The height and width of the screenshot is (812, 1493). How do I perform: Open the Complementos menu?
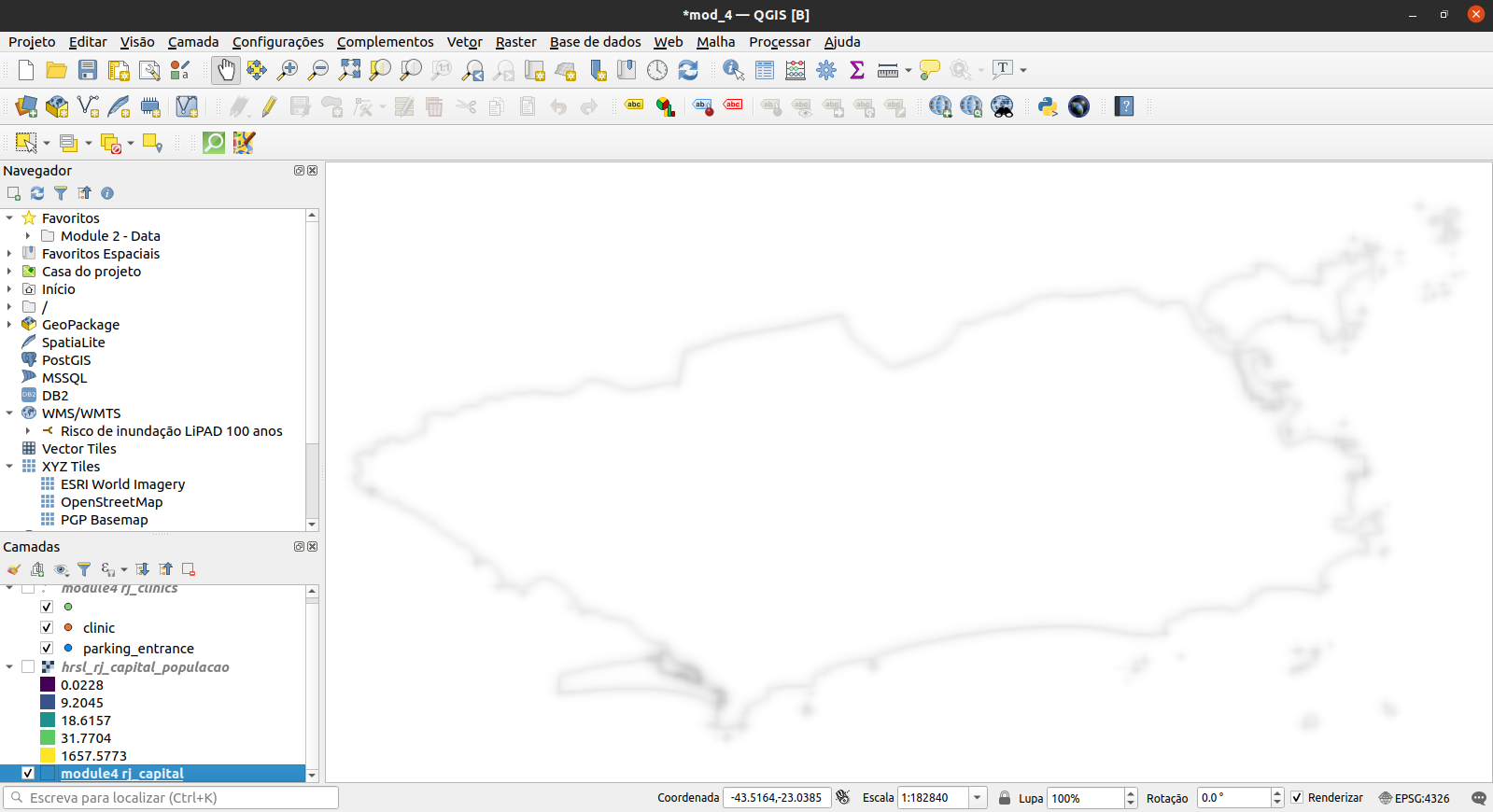[x=386, y=42]
